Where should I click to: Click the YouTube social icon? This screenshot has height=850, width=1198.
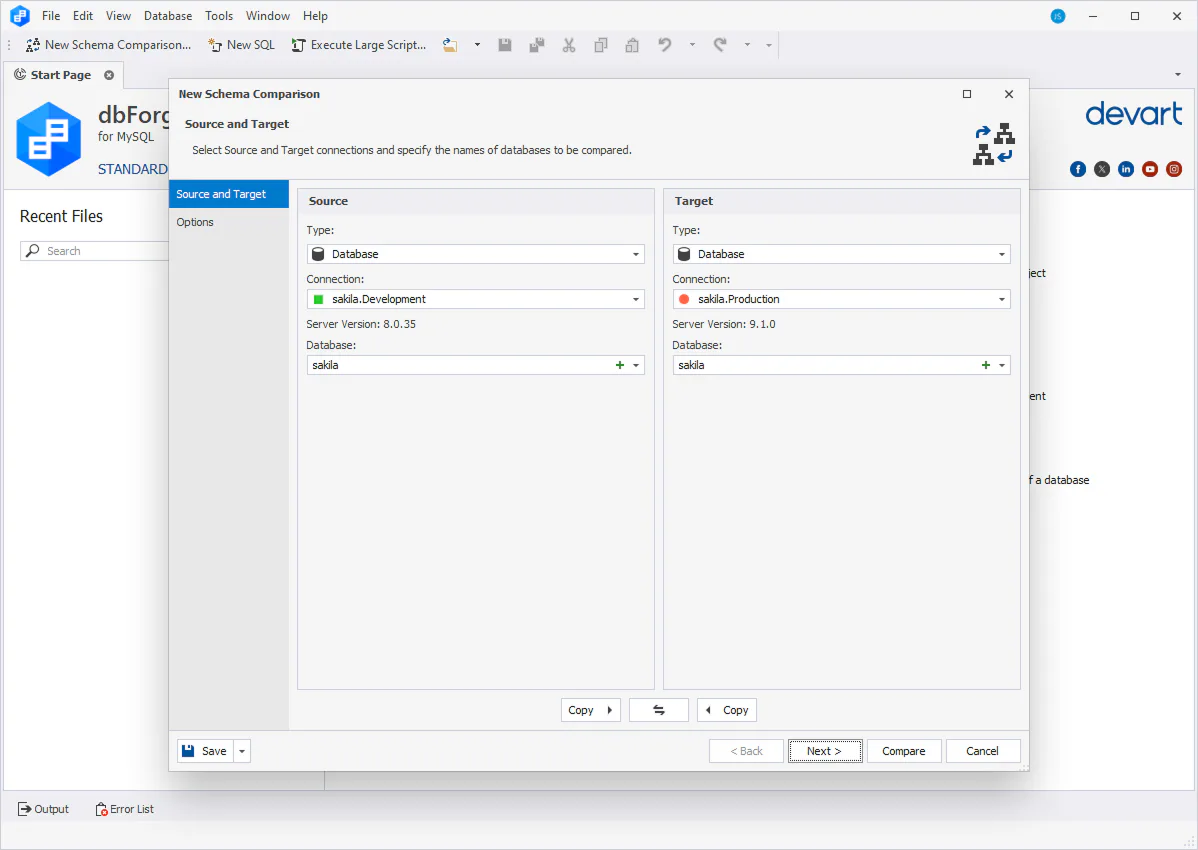[x=1150, y=170]
